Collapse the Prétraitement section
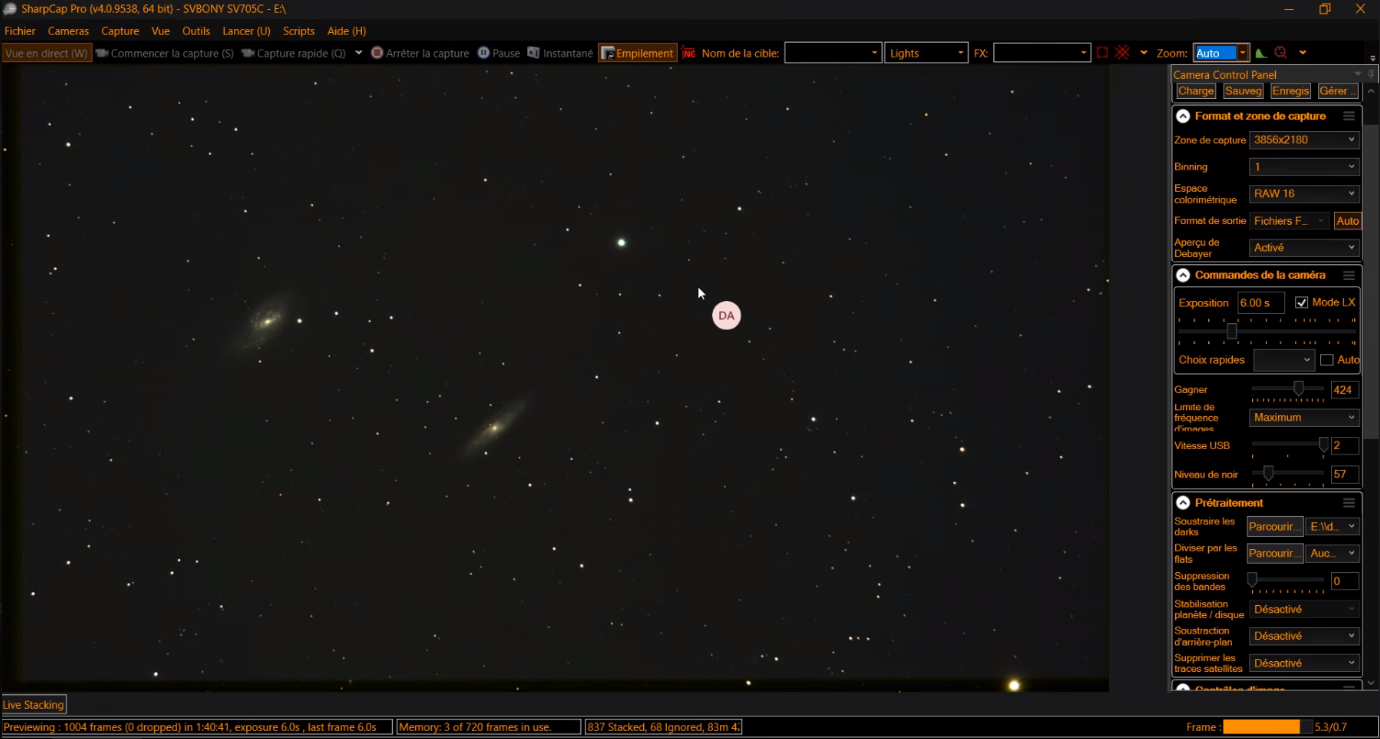Viewport: 1380px width, 739px height. [x=1183, y=503]
